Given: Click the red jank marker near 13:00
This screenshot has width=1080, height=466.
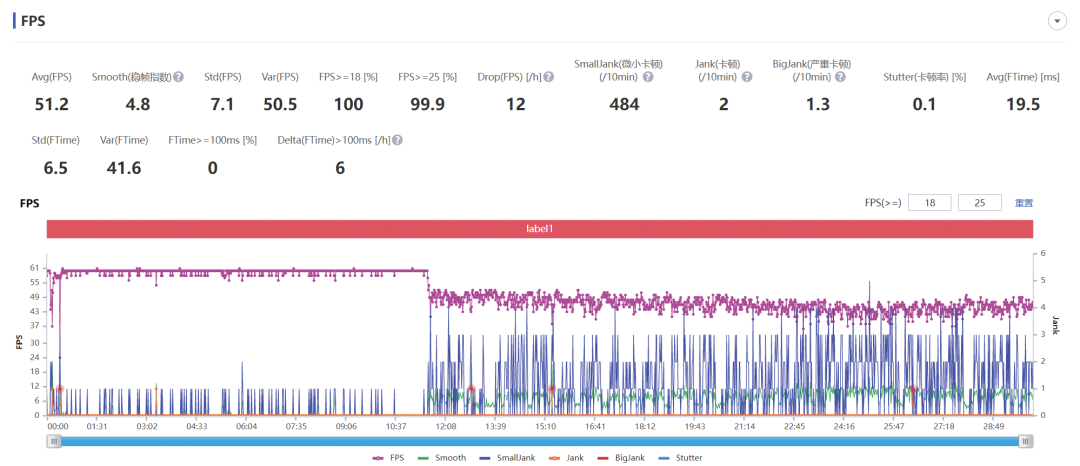Looking at the screenshot, I should click(x=471, y=389).
